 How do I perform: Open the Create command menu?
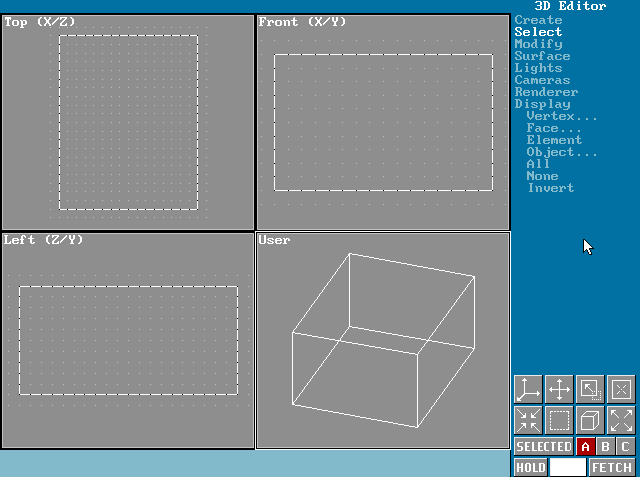click(x=538, y=20)
